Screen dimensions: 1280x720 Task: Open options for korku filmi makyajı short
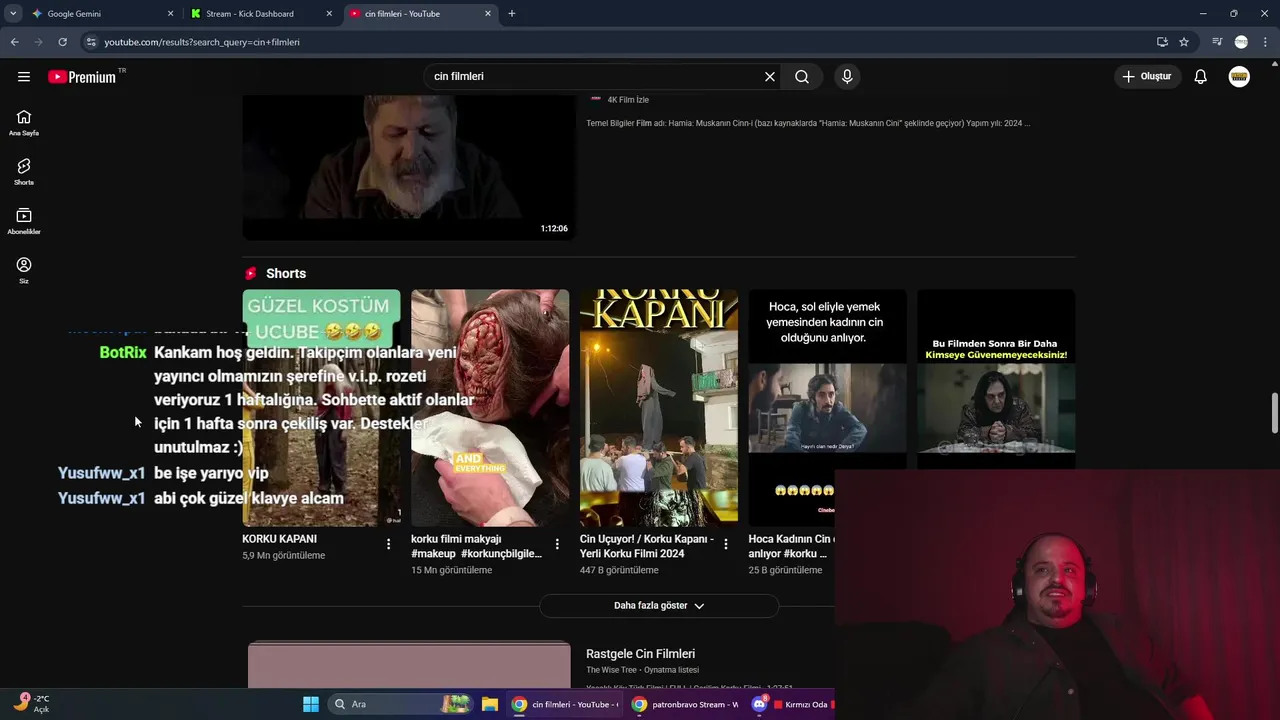click(557, 544)
